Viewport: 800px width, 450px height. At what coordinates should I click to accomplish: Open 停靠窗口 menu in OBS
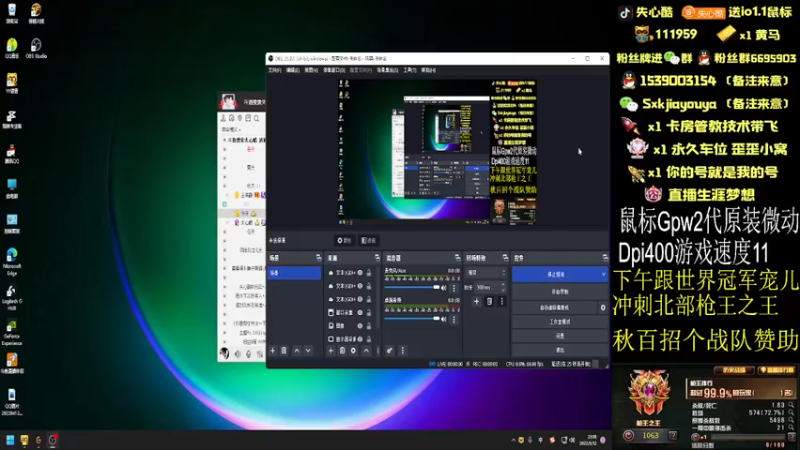(334, 70)
